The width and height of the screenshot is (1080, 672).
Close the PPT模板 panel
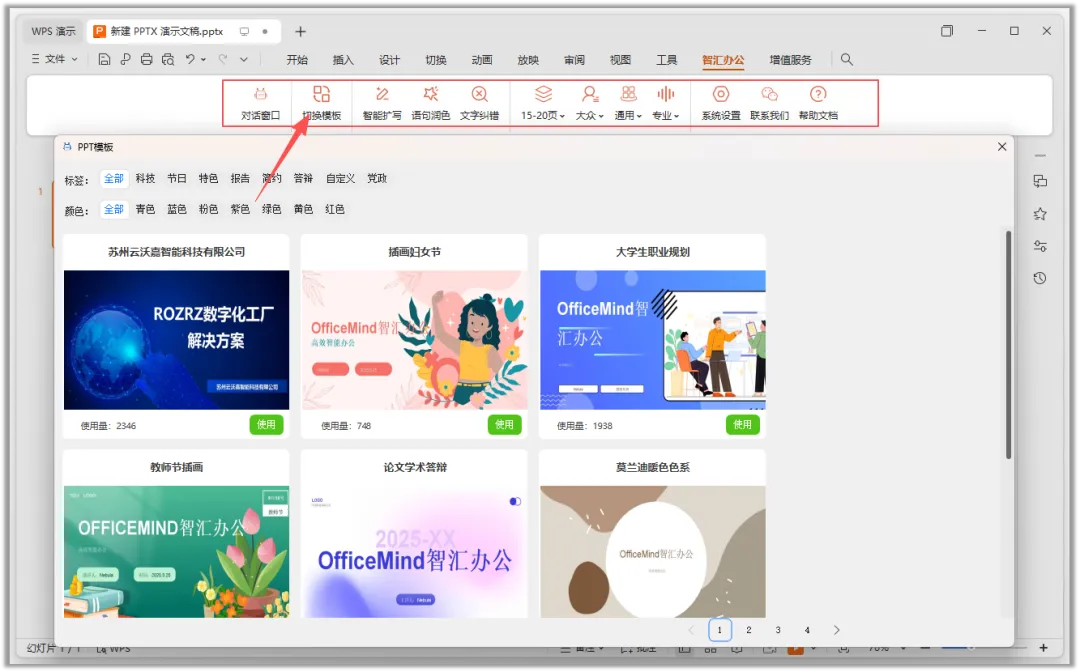[x=1002, y=147]
